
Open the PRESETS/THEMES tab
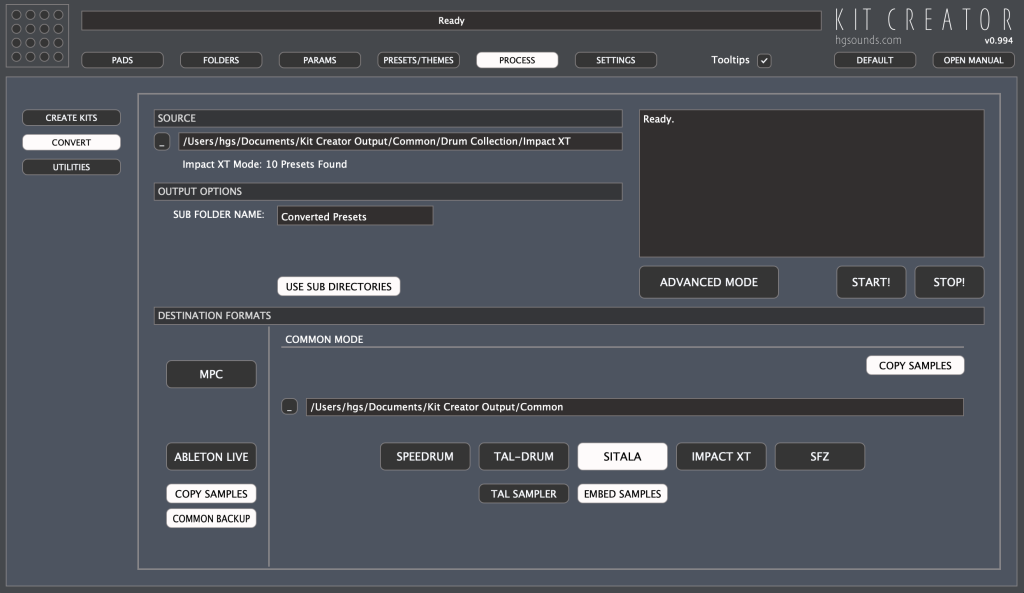pyautogui.click(x=418, y=60)
